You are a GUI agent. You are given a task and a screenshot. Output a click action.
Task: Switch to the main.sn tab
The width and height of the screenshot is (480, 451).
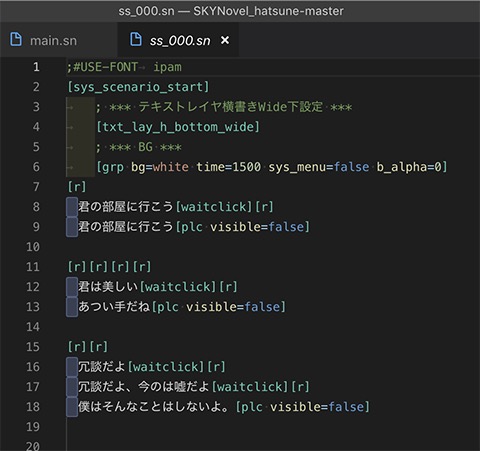53,41
